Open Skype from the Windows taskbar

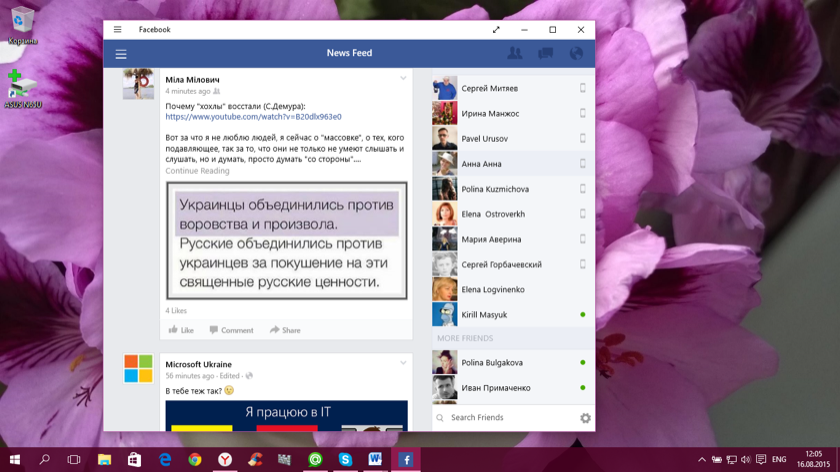(x=345, y=459)
